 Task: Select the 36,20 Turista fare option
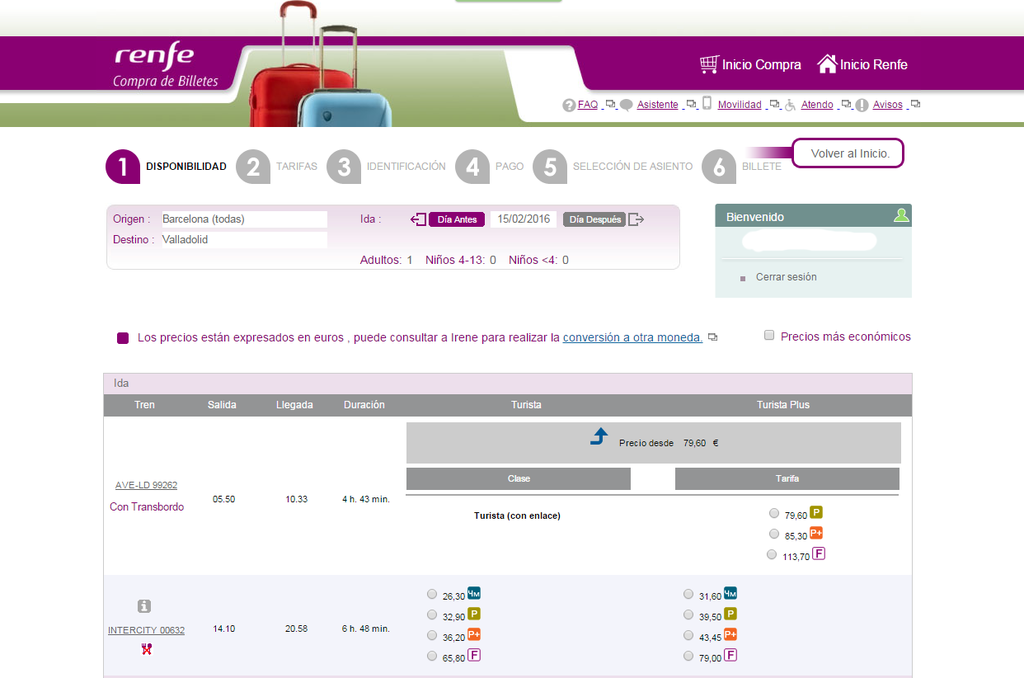point(432,636)
